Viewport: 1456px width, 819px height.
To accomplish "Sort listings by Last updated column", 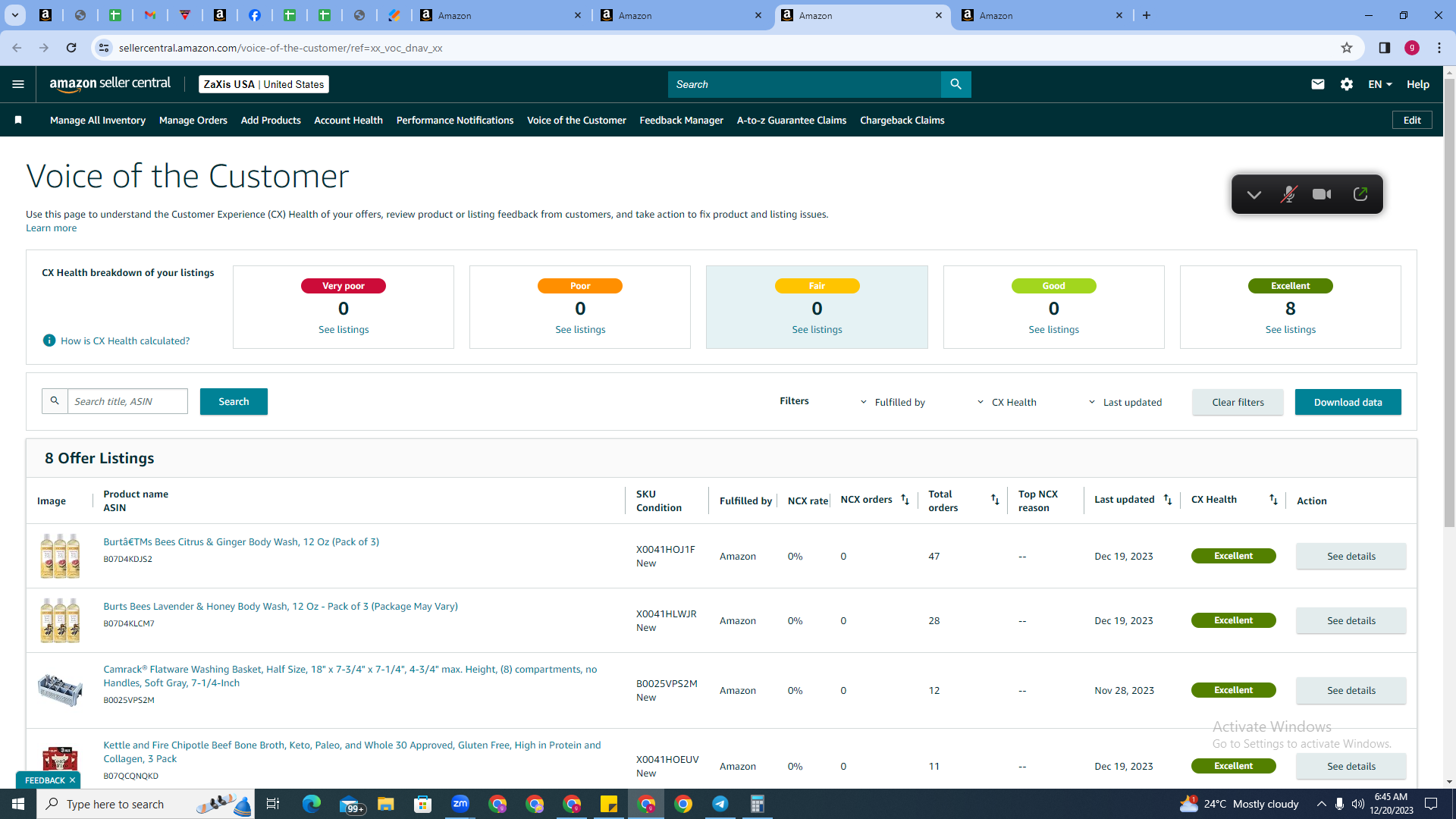I will 1168,500.
